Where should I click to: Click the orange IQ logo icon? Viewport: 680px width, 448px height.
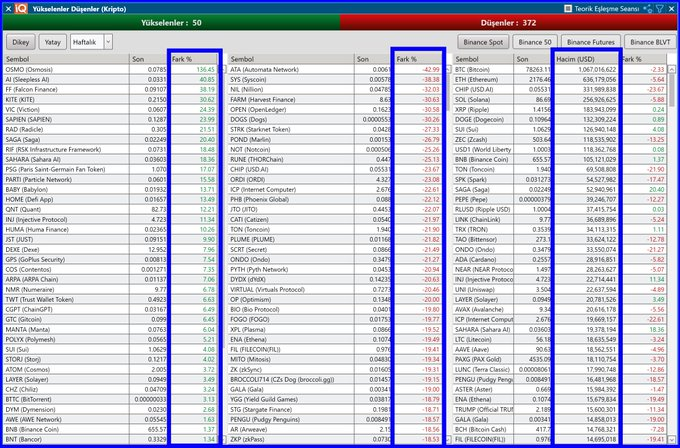pos(21,9)
